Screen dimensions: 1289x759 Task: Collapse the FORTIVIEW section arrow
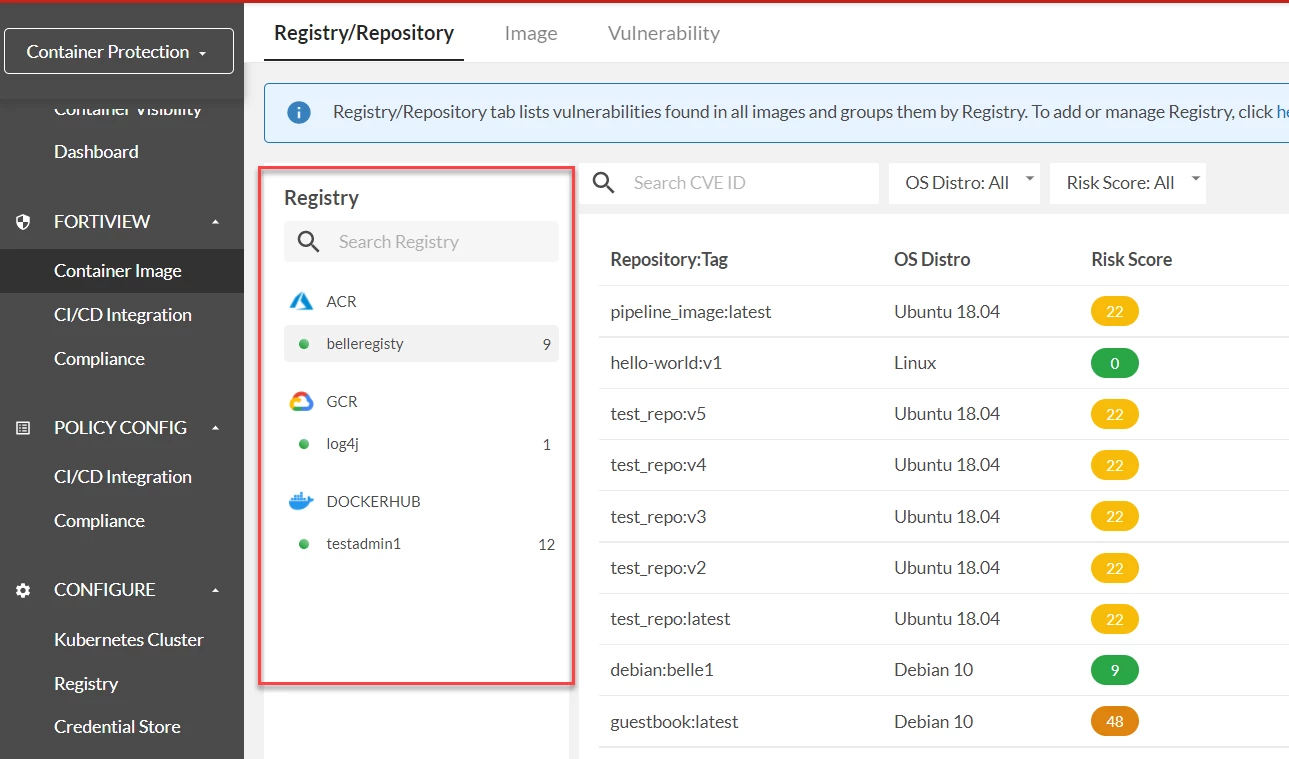coord(215,222)
